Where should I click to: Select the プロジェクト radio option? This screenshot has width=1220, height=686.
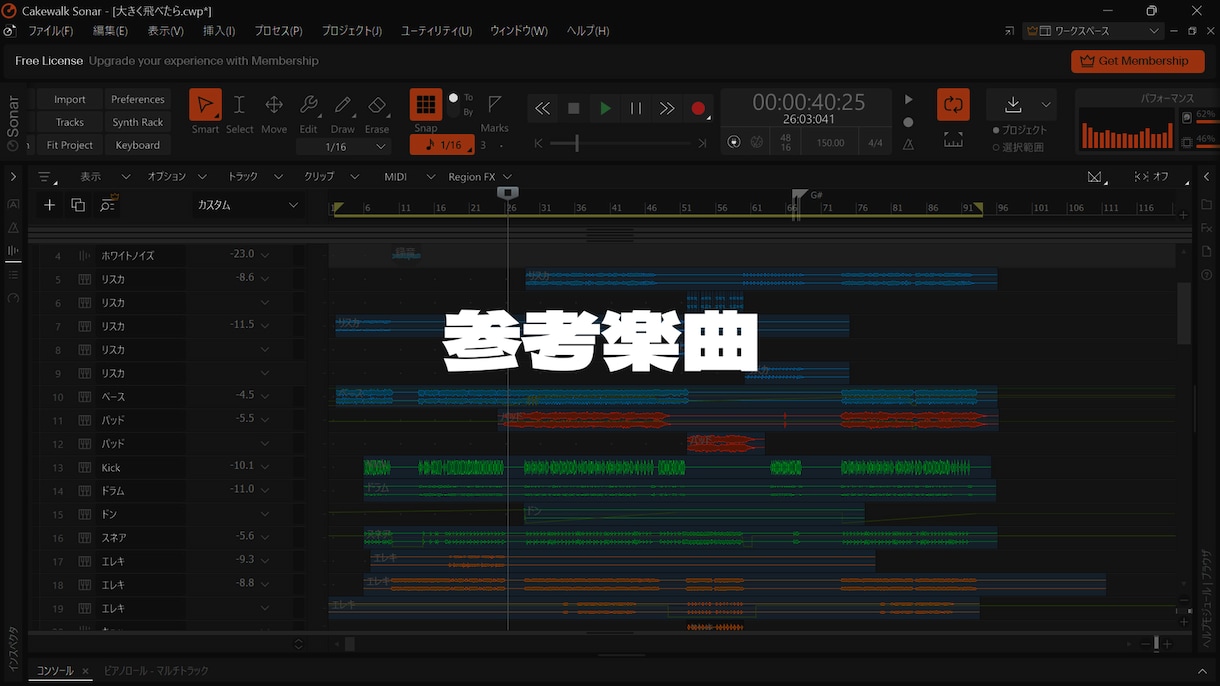coord(1020,130)
